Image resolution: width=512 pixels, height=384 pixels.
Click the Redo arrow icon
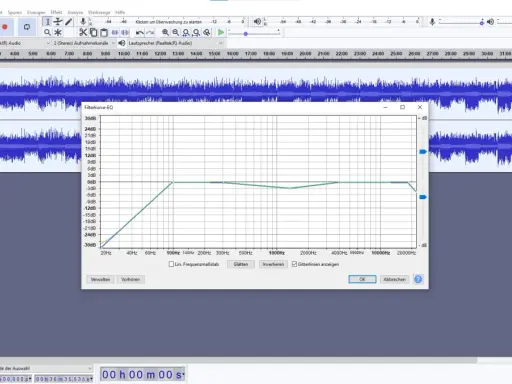point(150,32)
